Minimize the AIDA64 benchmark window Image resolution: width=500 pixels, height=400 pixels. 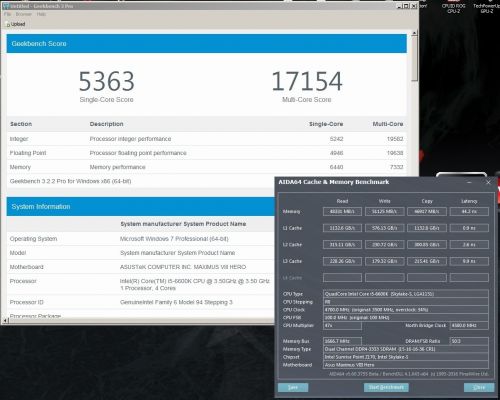pos(469,182)
